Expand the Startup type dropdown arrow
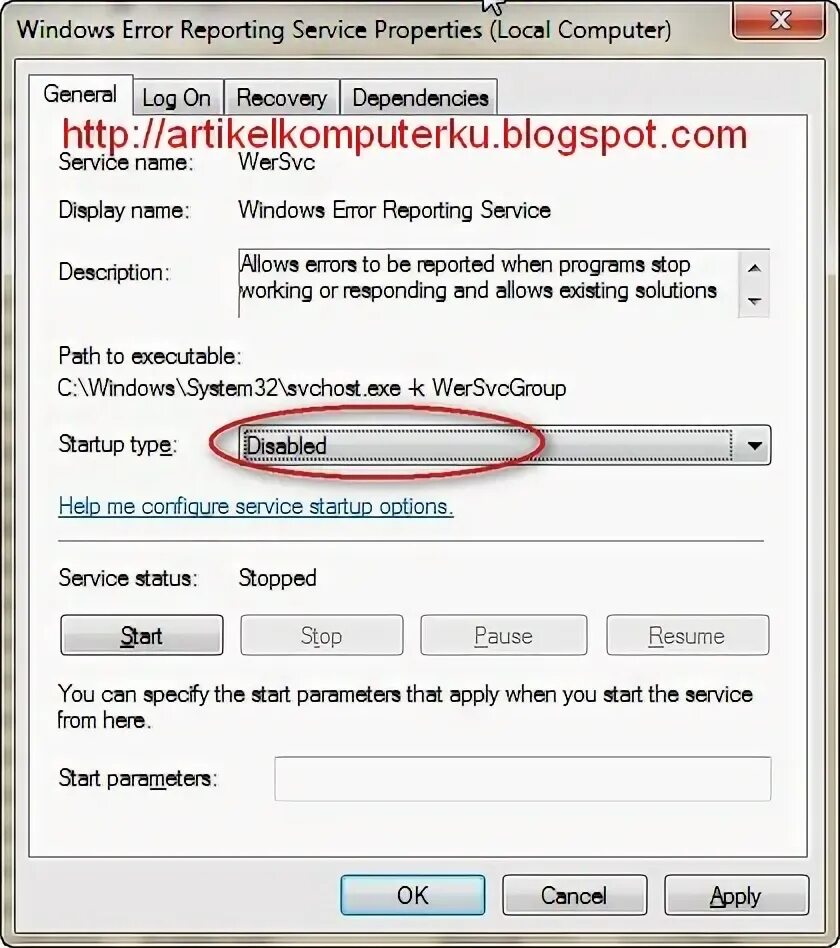Image resolution: width=840 pixels, height=948 pixels. 753,446
